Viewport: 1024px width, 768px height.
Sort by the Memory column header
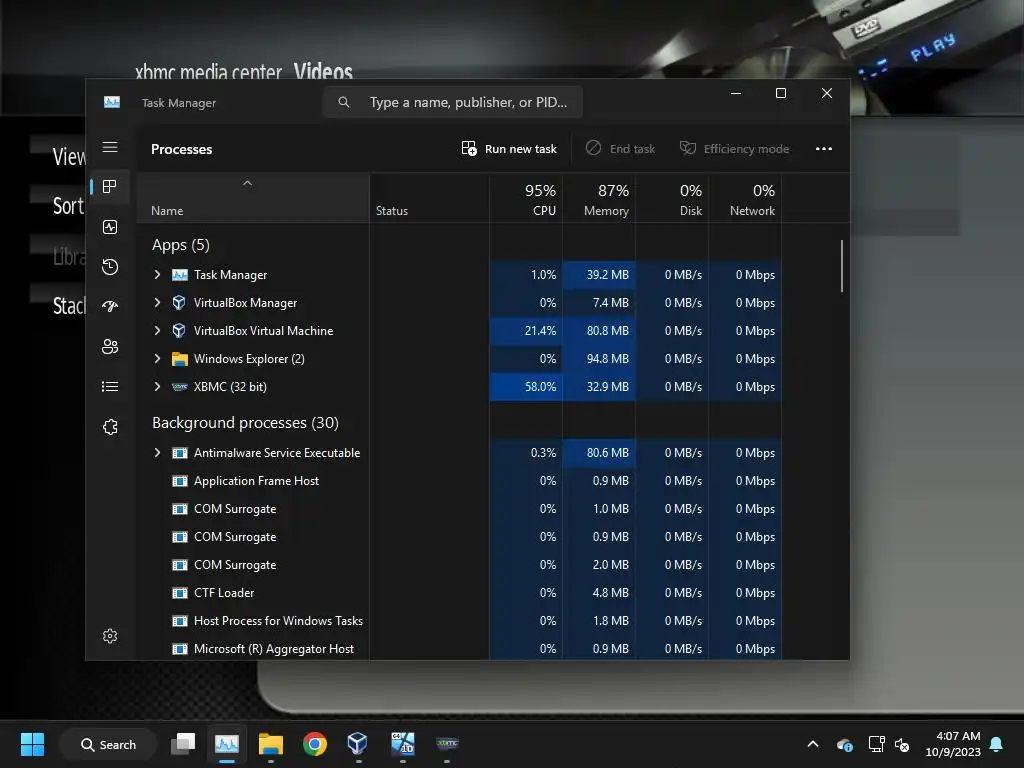pyautogui.click(x=599, y=199)
